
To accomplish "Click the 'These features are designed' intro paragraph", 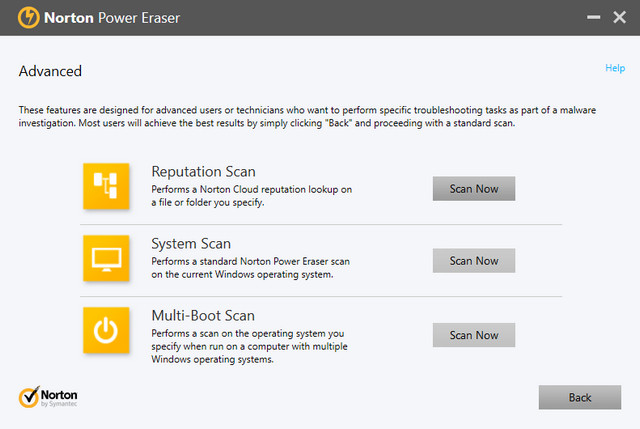I will [x=307, y=116].
